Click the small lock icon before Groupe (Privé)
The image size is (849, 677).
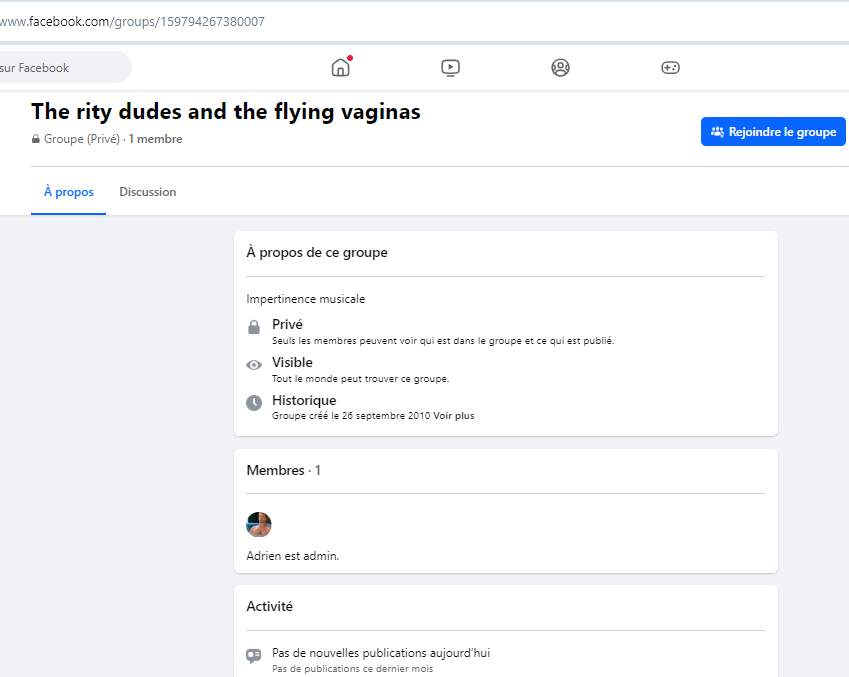[x=36, y=140]
